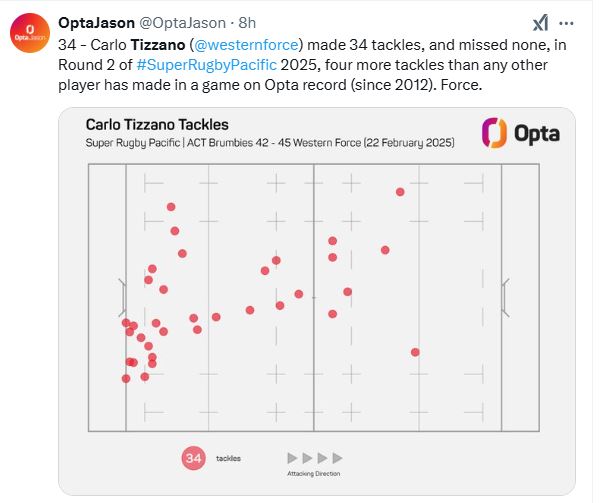This screenshot has height=503, width=613.
Task: Open the tweet's three-dot more menu
Action: pos(566,23)
